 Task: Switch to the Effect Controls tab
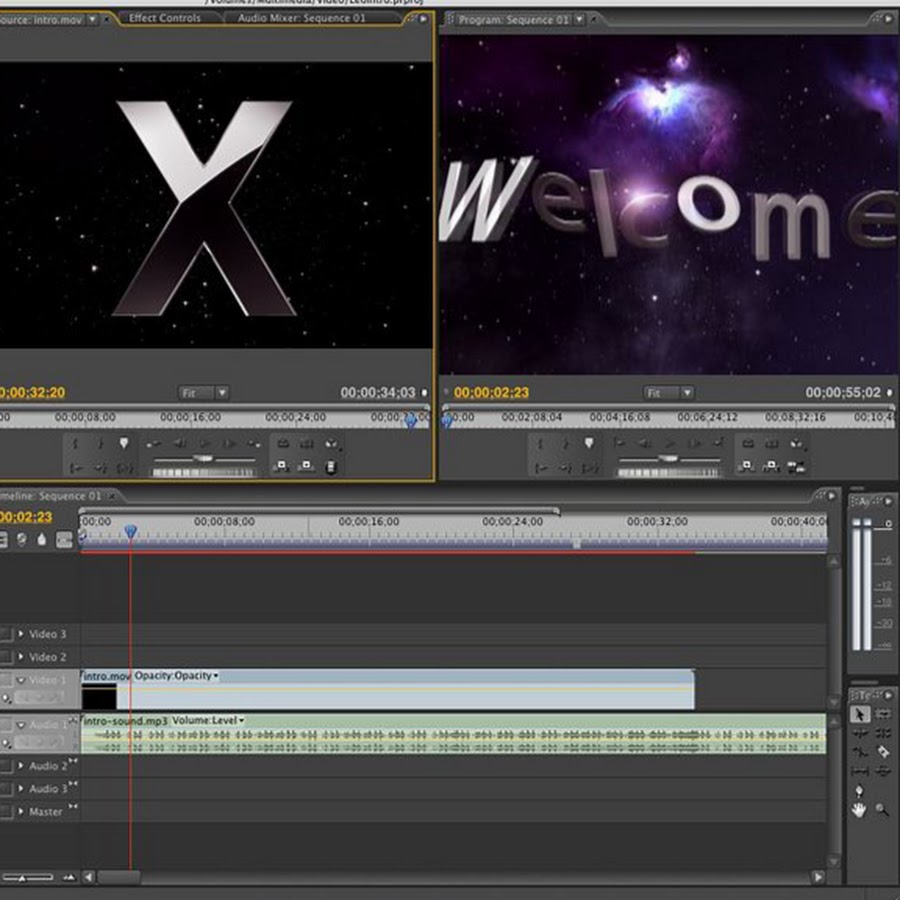[166, 18]
